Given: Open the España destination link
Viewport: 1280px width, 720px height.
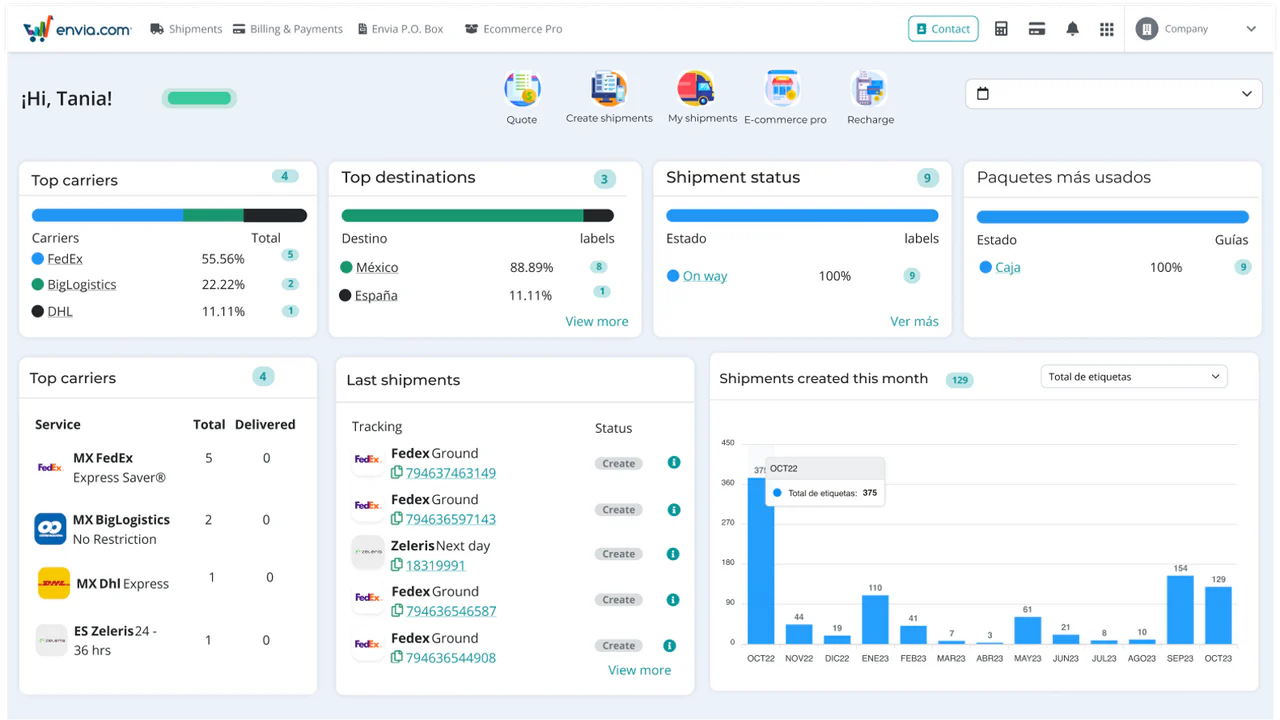Looking at the screenshot, I should coord(376,295).
